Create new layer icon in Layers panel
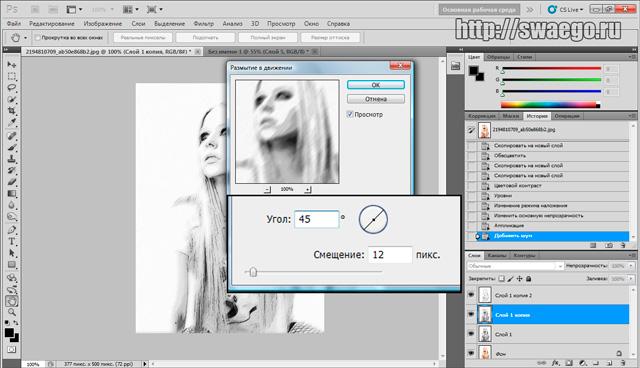The width and height of the screenshot is (640, 368). [x=609, y=363]
